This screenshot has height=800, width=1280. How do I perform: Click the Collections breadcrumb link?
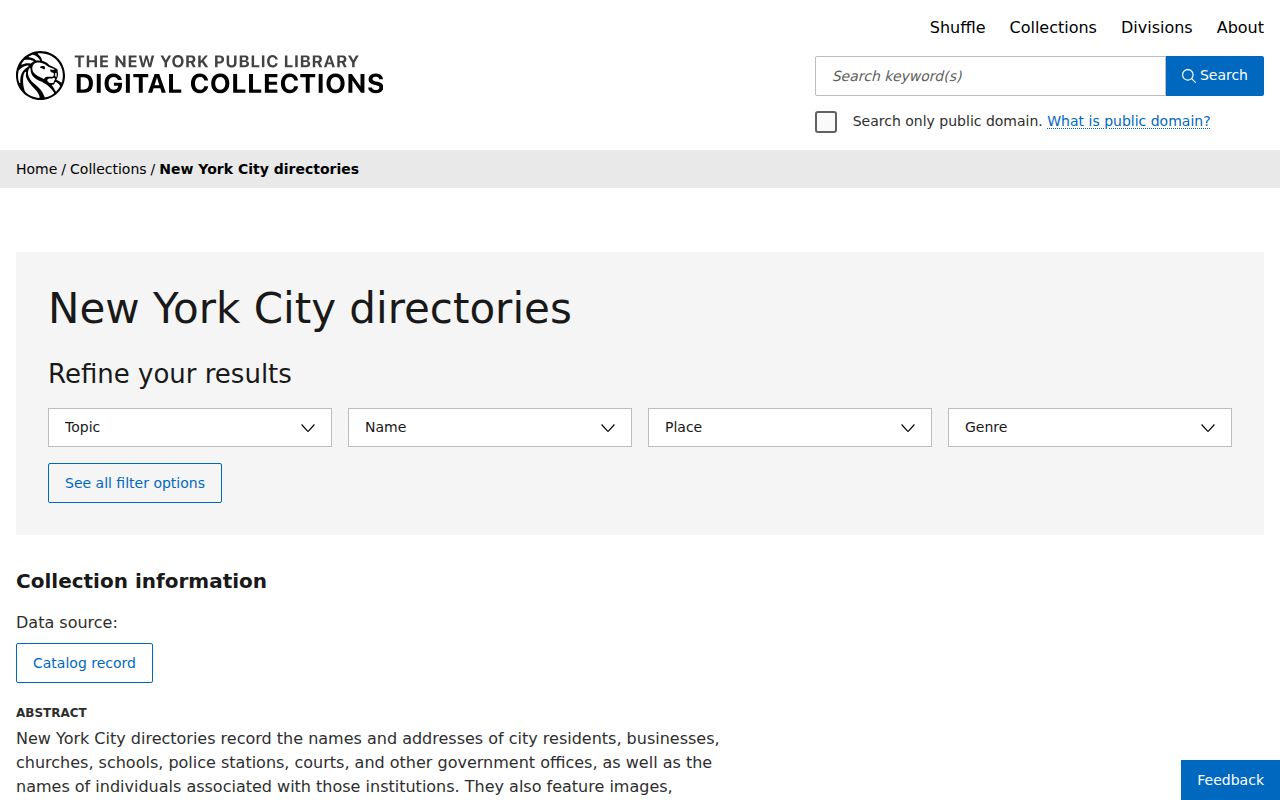pos(108,169)
